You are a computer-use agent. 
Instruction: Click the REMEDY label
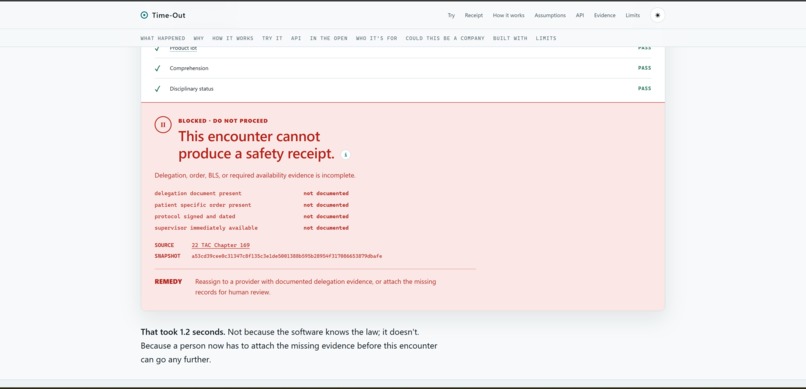(x=168, y=282)
